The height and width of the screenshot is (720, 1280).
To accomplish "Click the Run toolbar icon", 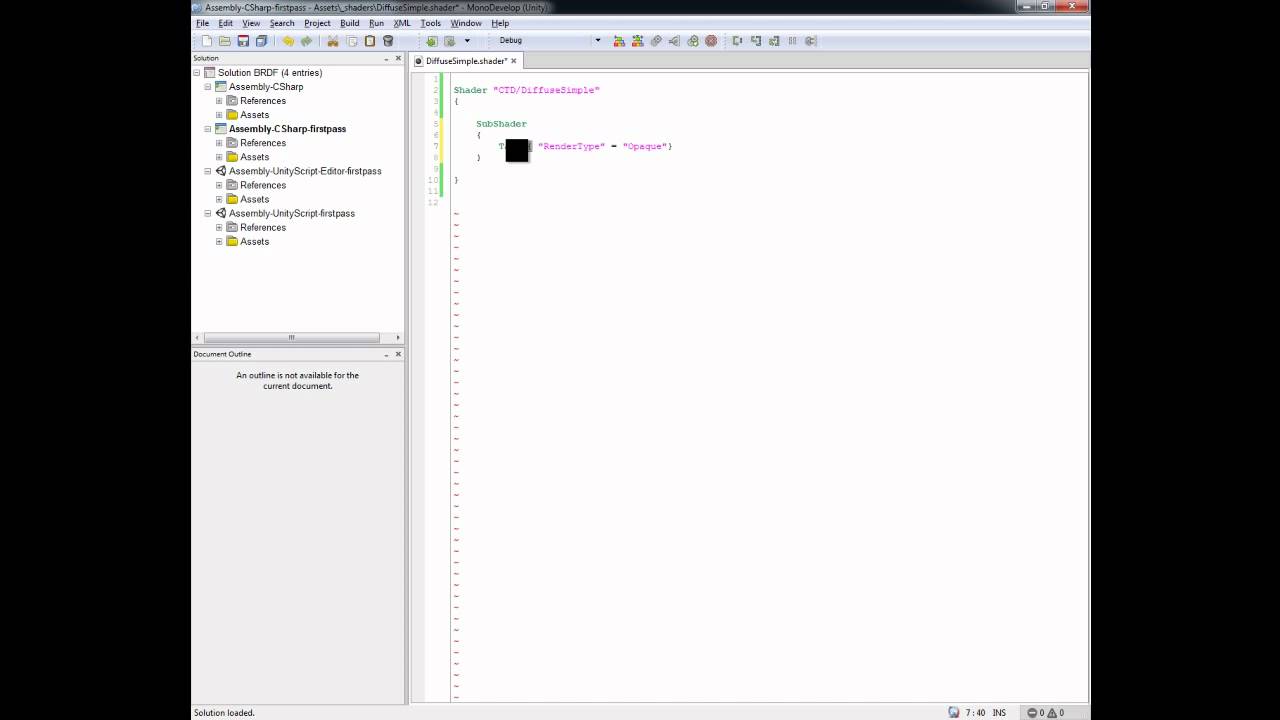I will point(656,41).
